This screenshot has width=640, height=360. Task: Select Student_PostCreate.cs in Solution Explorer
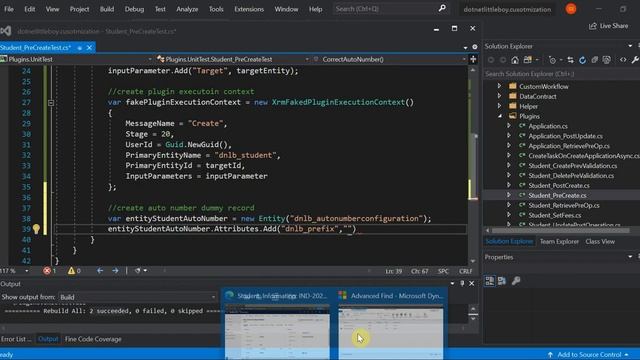pyautogui.click(x=559, y=185)
